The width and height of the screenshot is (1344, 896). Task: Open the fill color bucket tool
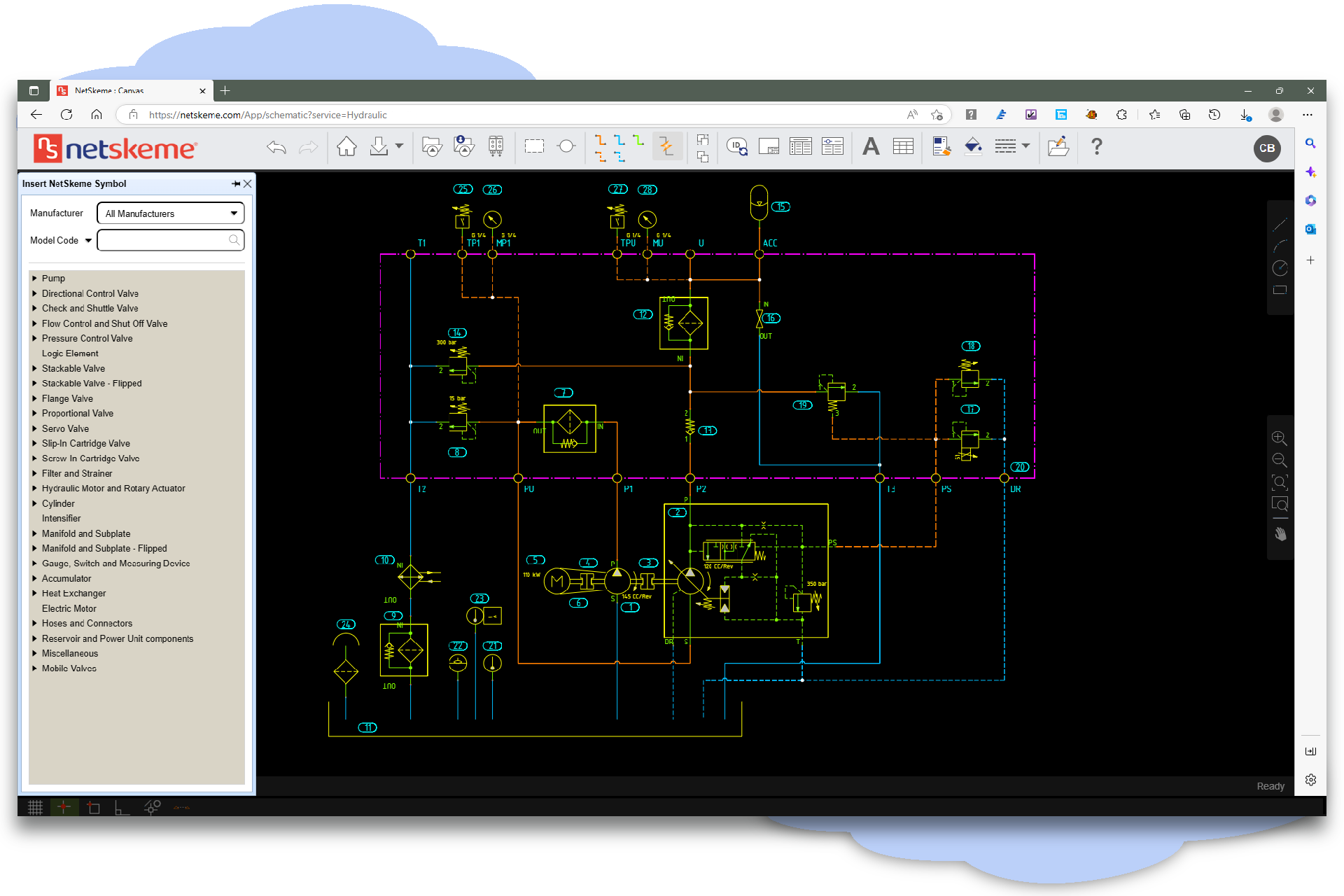[x=973, y=146]
